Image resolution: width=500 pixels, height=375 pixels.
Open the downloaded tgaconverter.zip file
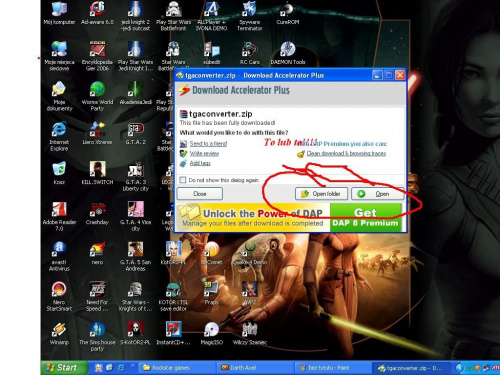point(377,194)
